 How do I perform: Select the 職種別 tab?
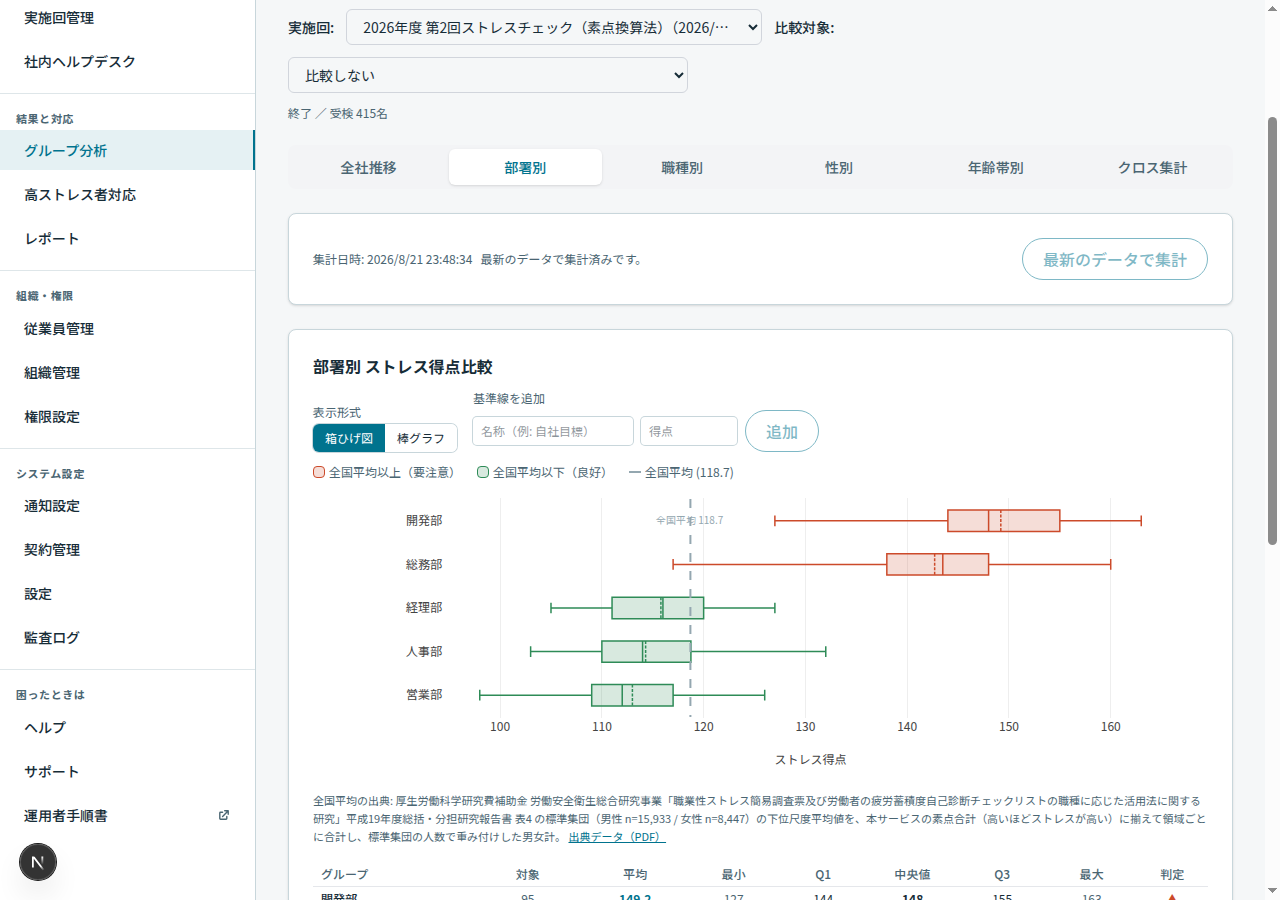pyautogui.click(x=682, y=168)
